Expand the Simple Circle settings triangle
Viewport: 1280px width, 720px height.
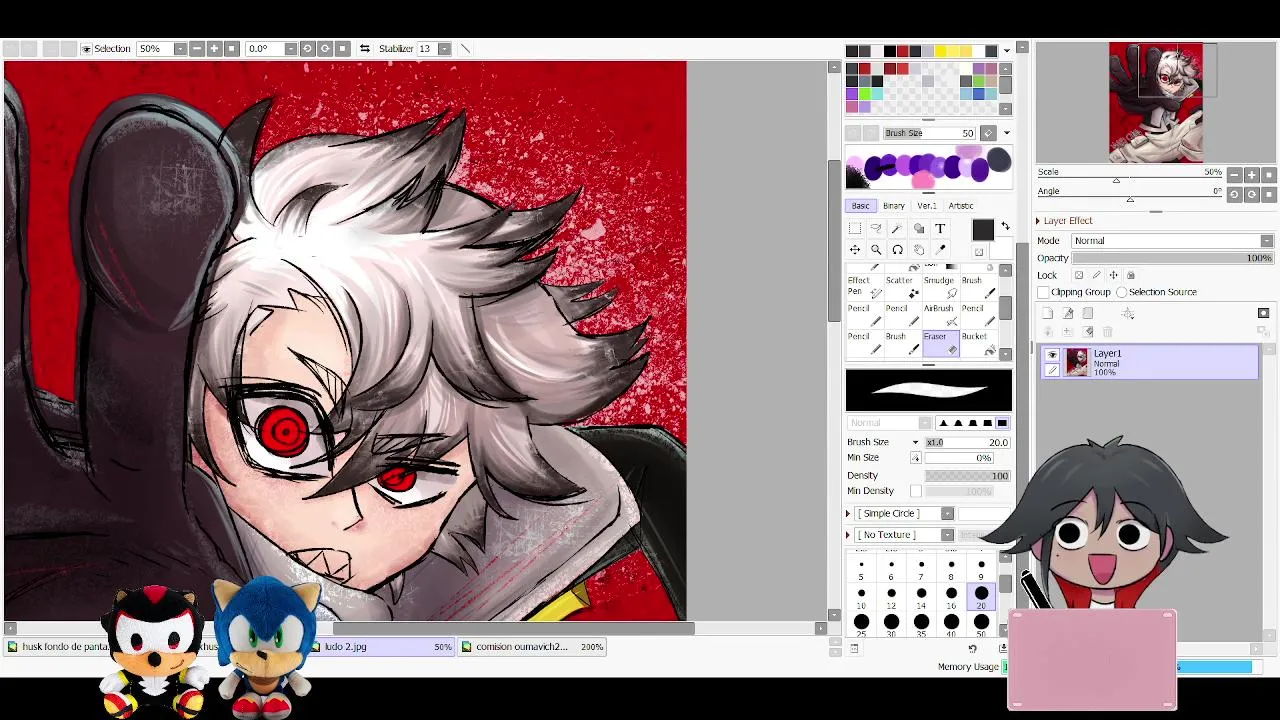click(x=848, y=513)
